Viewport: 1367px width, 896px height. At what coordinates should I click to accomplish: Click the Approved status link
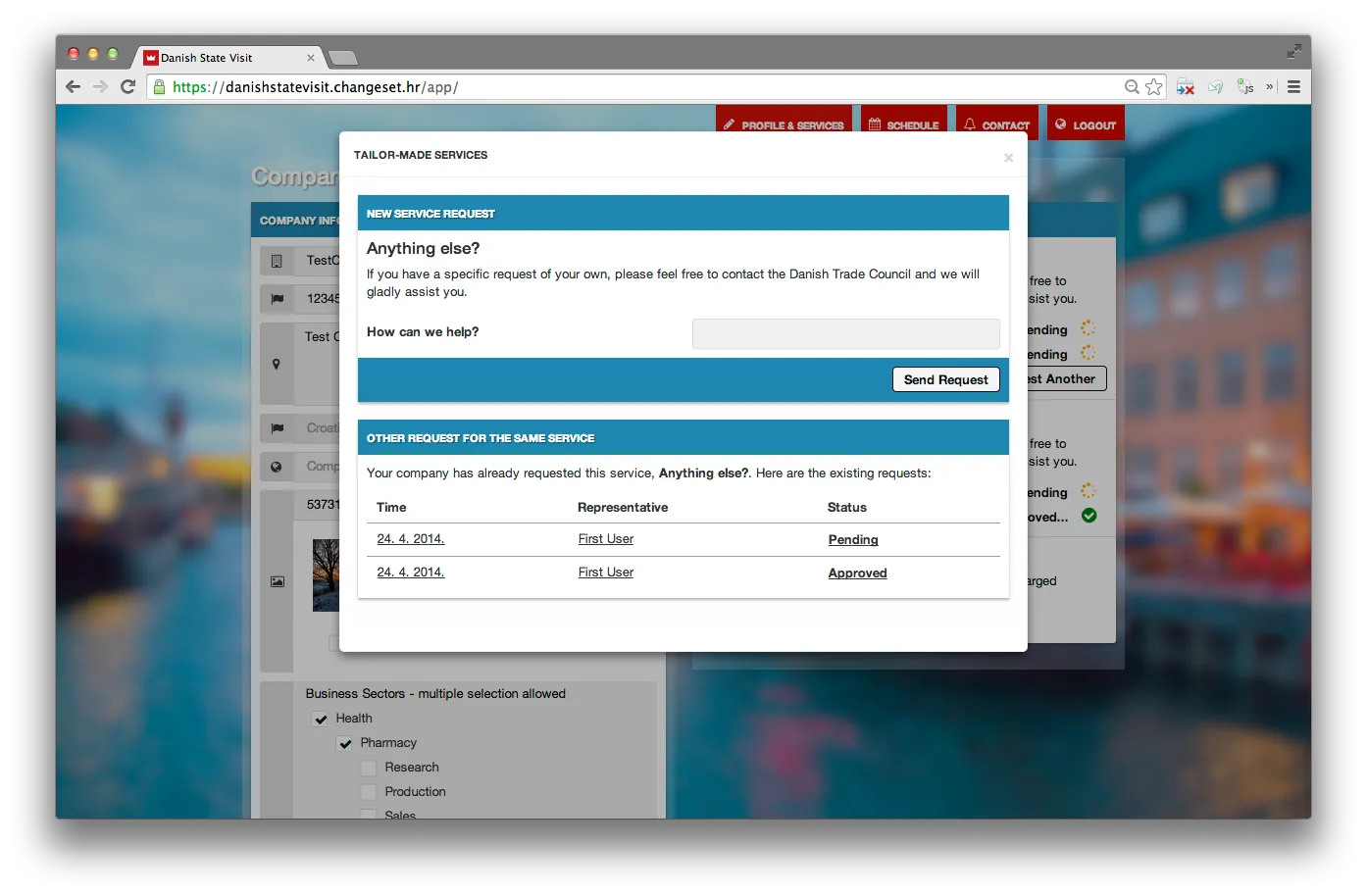tap(857, 573)
